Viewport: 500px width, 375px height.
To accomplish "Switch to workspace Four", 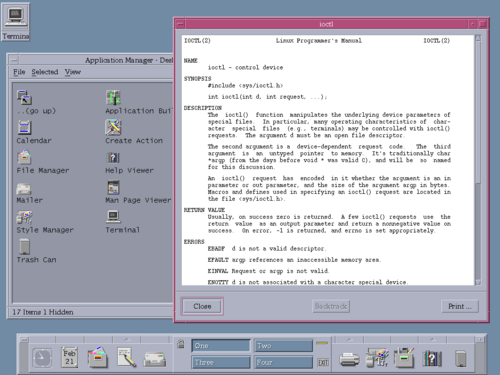I will 283,362.
